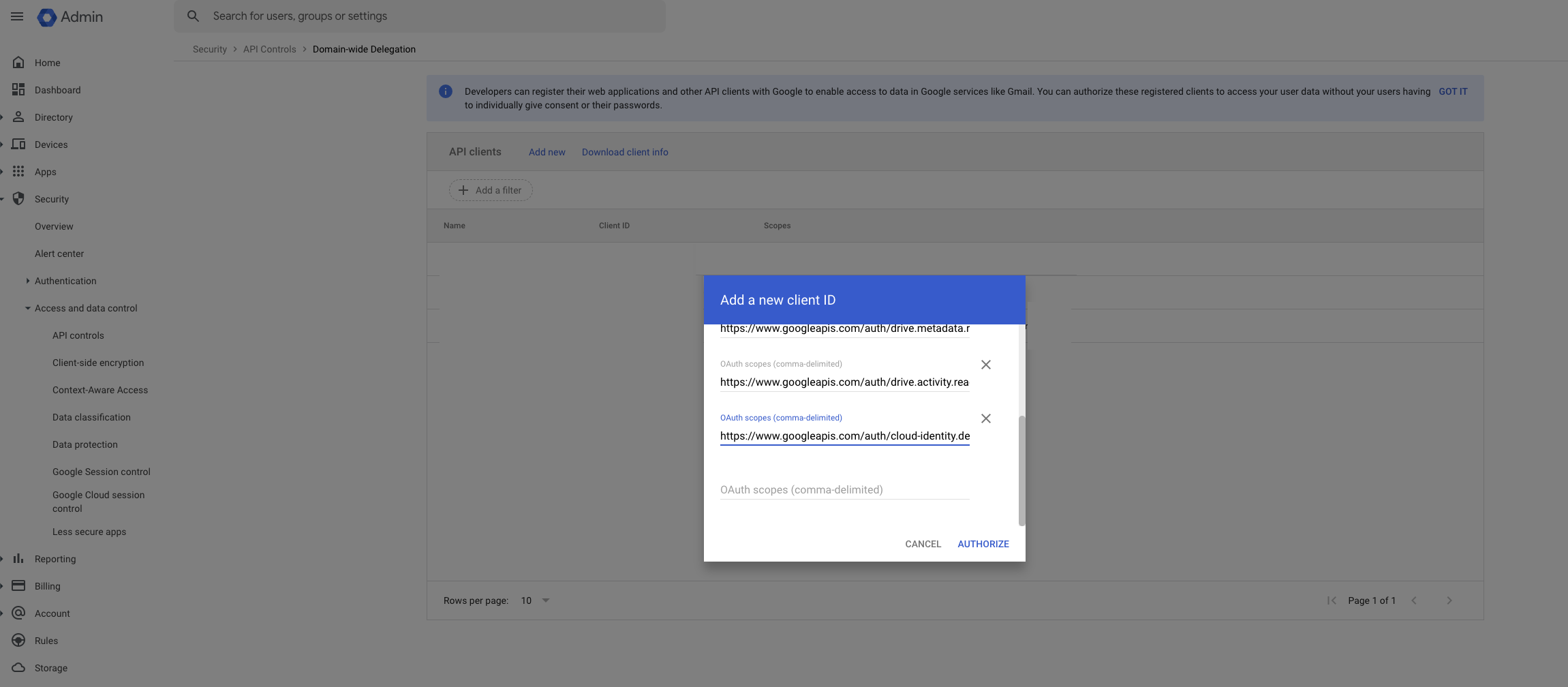Image resolution: width=1568 pixels, height=687 pixels.
Task: Open API controls in sidebar
Action: 78,335
